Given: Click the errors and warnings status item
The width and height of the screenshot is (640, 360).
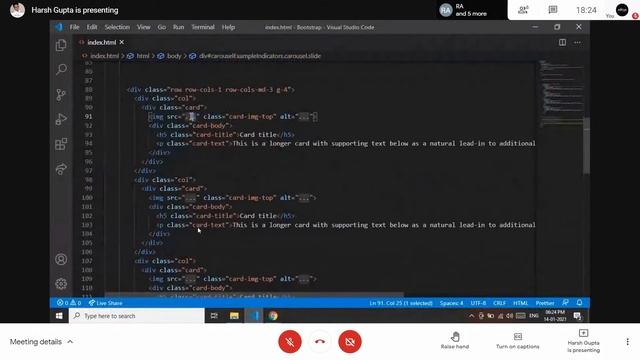Looking at the screenshot, I should 69,303.
